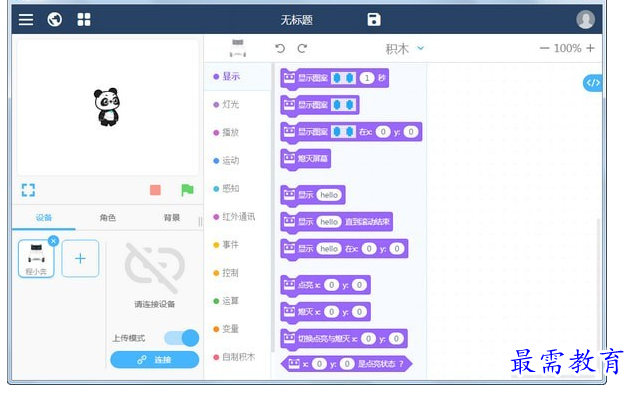The height and width of the screenshot is (393, 632).
Task: Zoom in with the plus icon
Action: (x=590, y=48)
